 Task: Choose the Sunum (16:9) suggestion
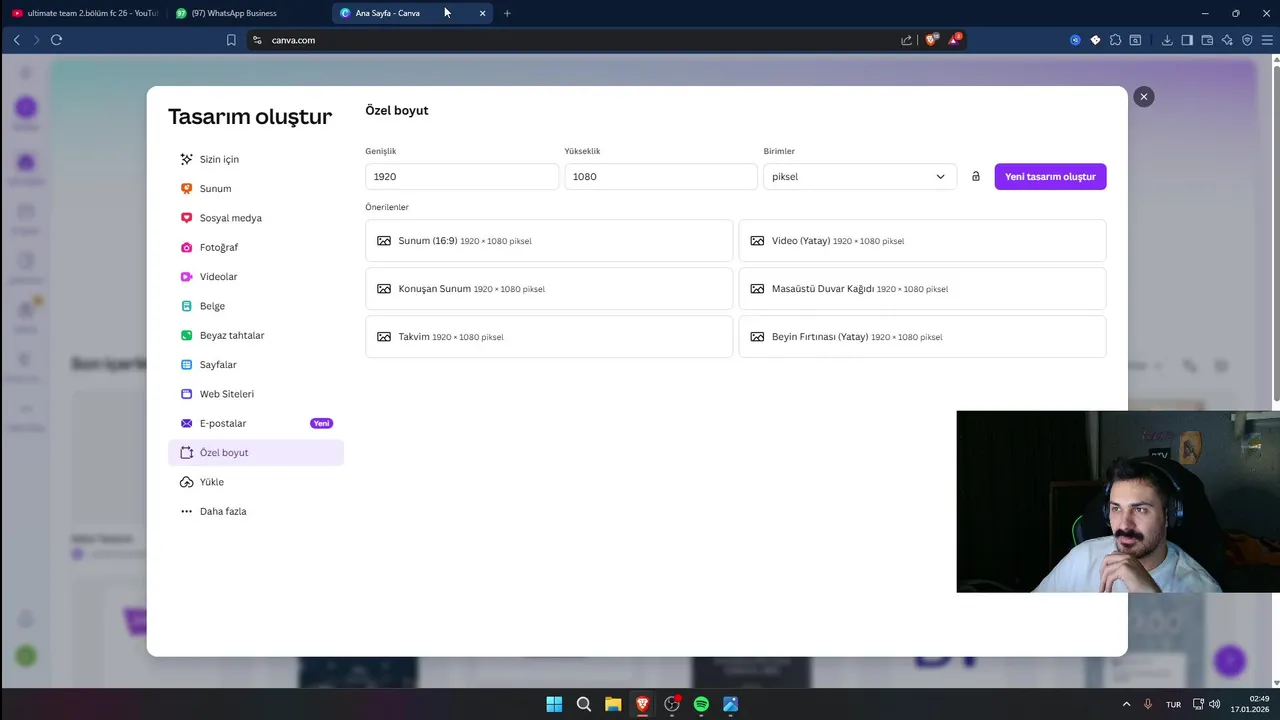[549, 241]
